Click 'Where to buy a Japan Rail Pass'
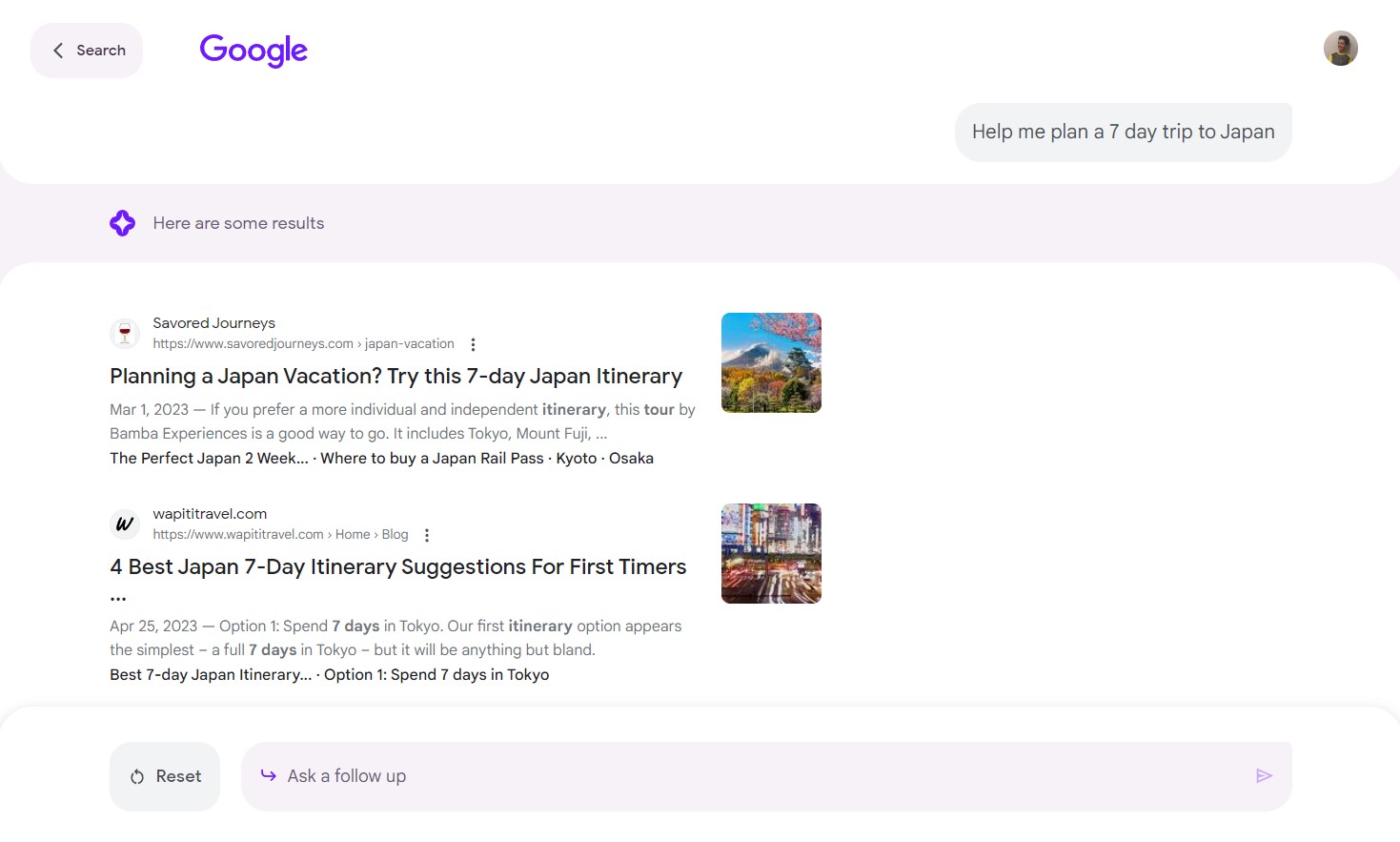This screenshot has width=1400, height=842. (432, 459)
